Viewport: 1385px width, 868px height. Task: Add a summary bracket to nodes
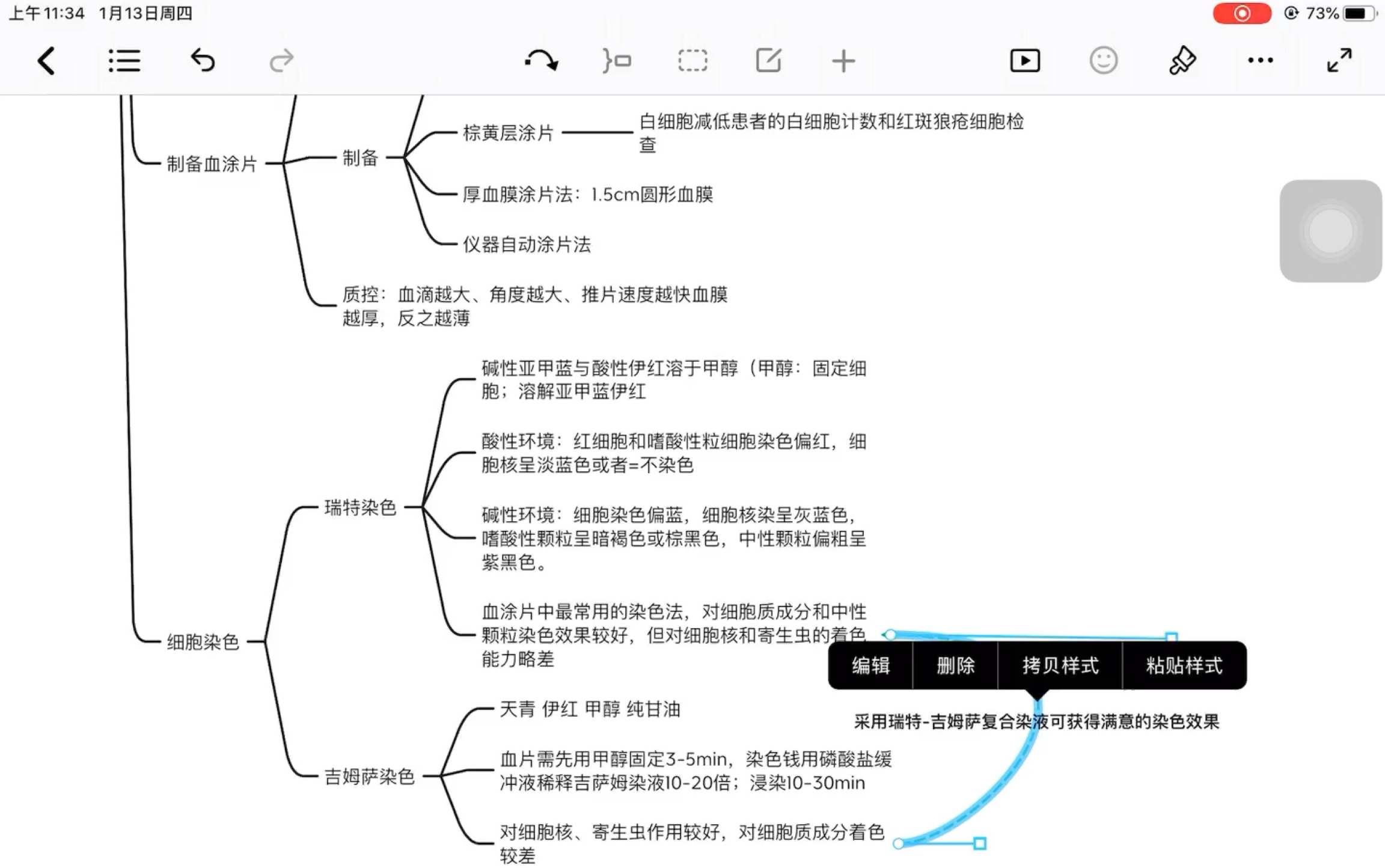point(617,61)
